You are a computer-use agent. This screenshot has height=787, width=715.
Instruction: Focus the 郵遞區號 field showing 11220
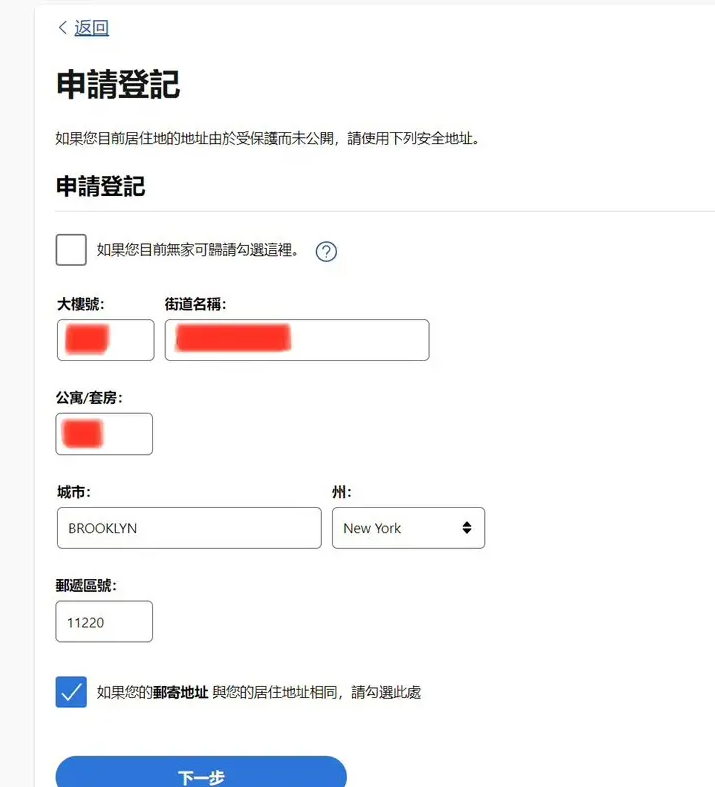[x=104, y=622]
